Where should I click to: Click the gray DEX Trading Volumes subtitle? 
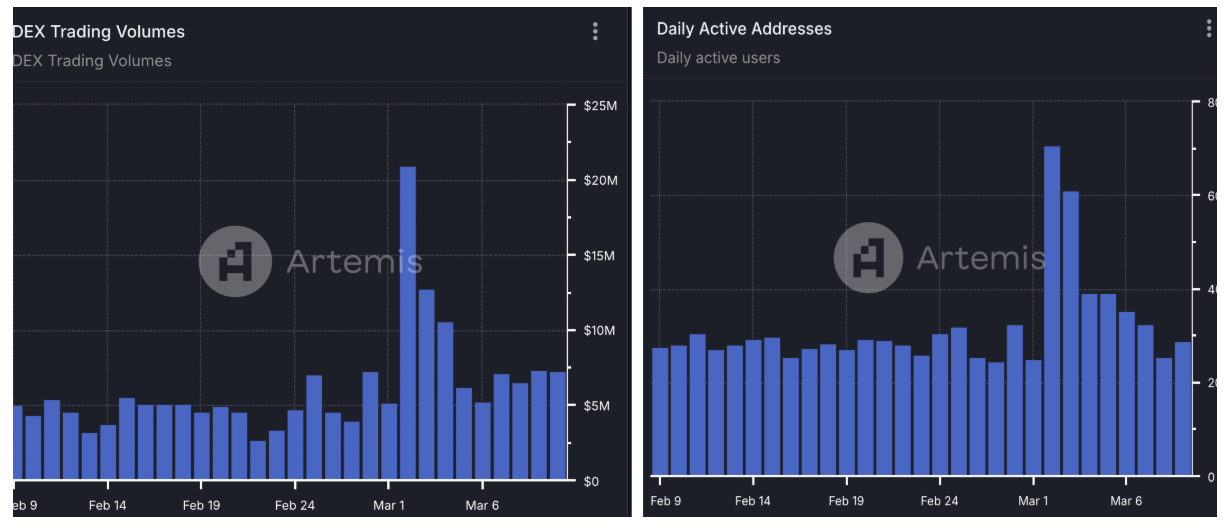(x=92, y=61)
